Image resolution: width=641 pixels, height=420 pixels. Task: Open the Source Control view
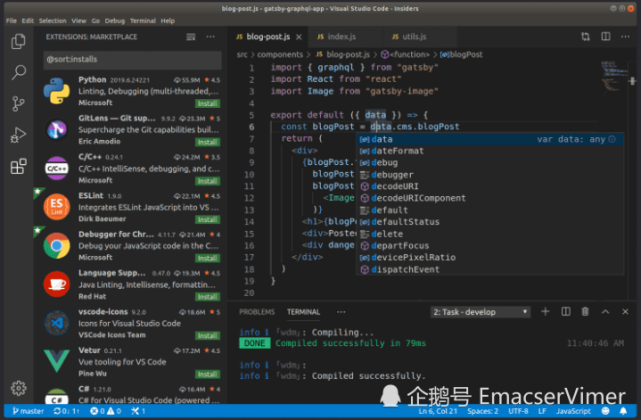pos(18,104)
